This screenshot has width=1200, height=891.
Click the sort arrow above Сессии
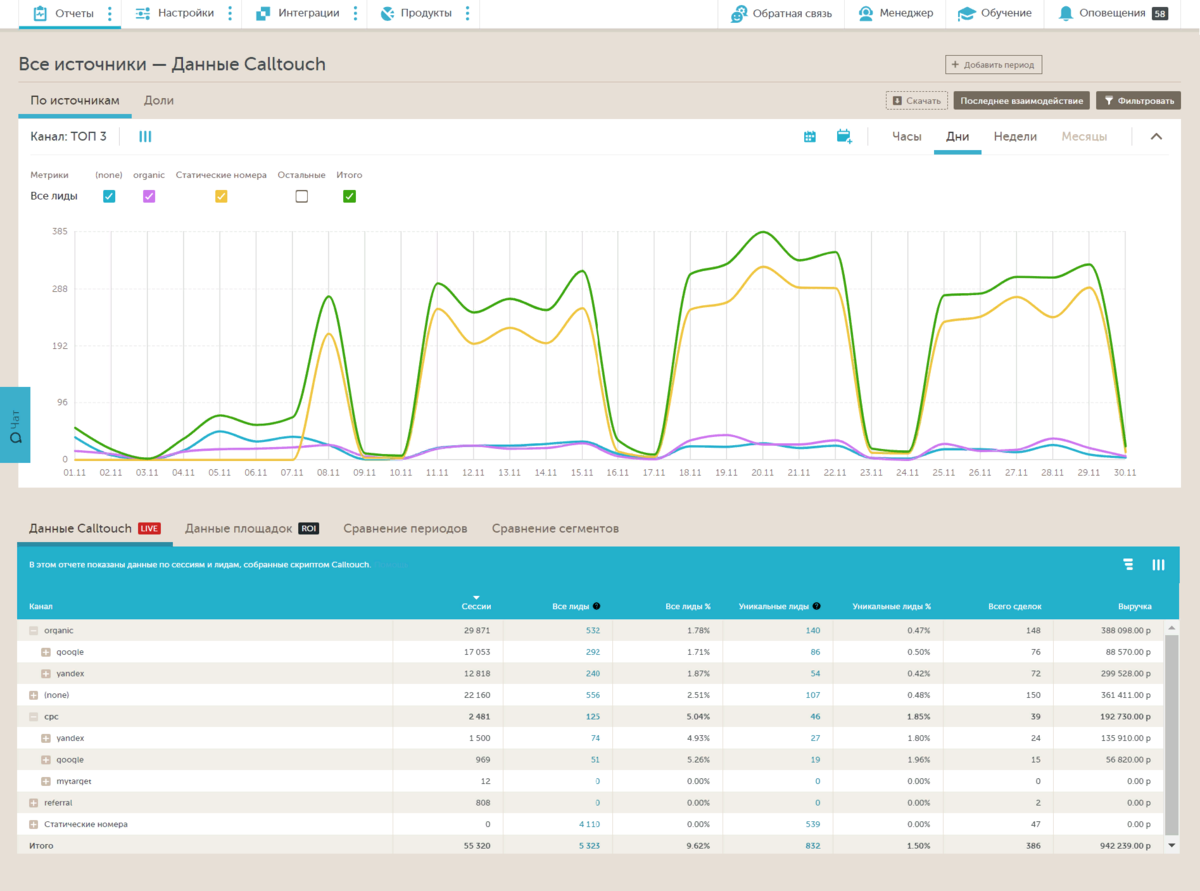pos(476,597)
